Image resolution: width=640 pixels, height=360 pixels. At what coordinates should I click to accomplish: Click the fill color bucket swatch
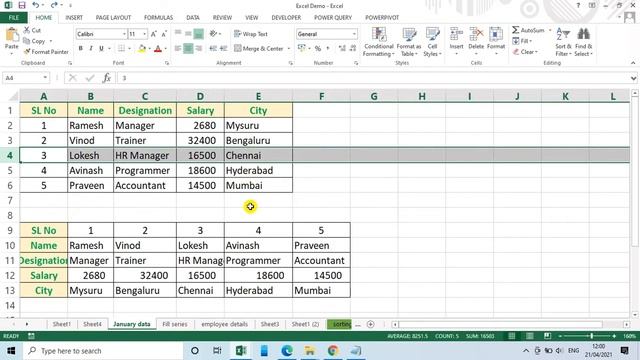(142, 49)
